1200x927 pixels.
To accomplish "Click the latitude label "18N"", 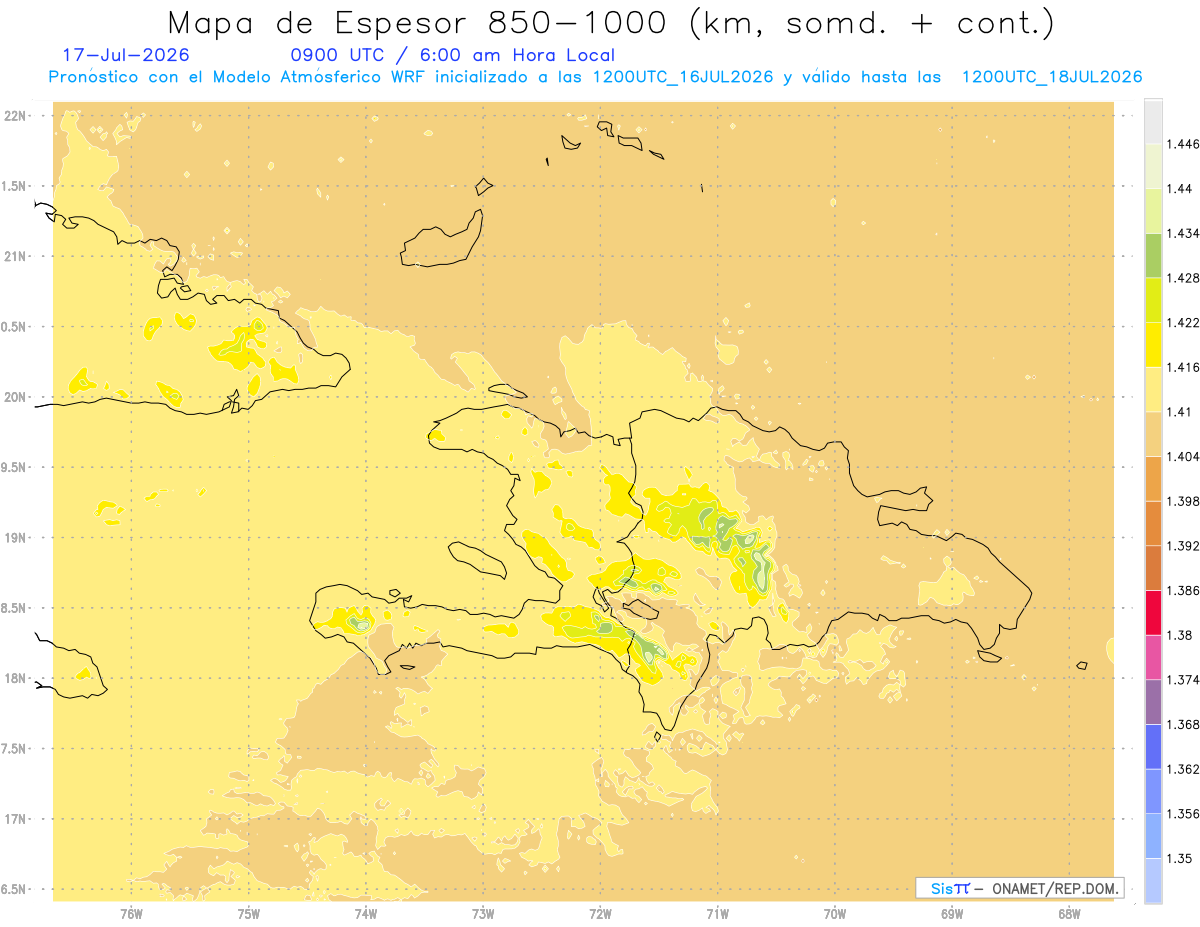I will (16, 679).
